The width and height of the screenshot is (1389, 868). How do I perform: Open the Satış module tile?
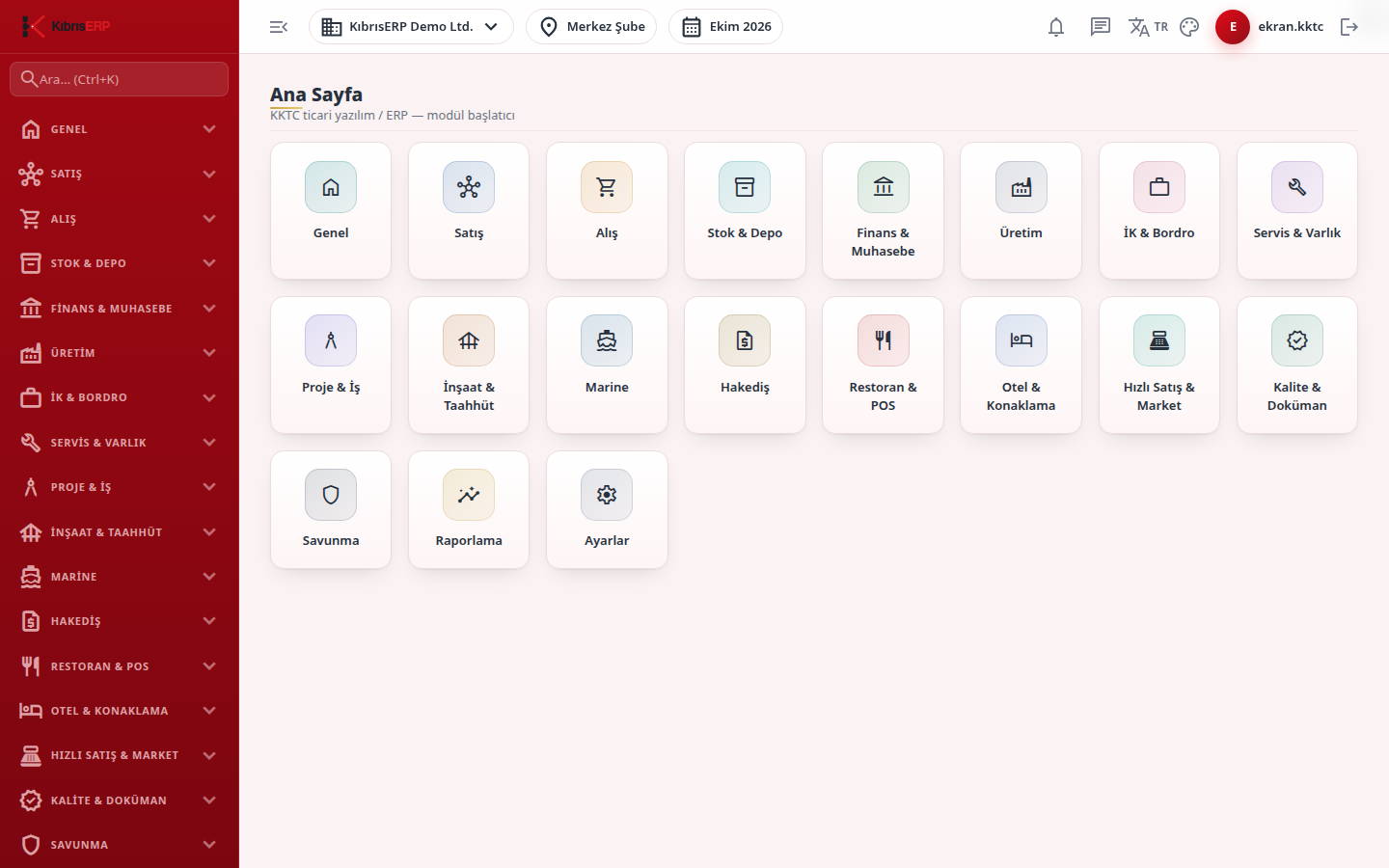(469, 210)
